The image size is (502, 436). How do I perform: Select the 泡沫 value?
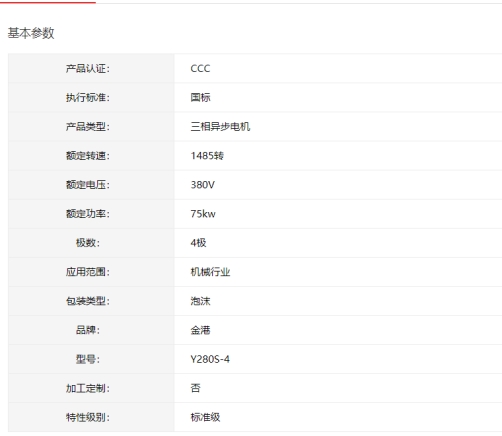pyautogui.click(x=200, y=301)
